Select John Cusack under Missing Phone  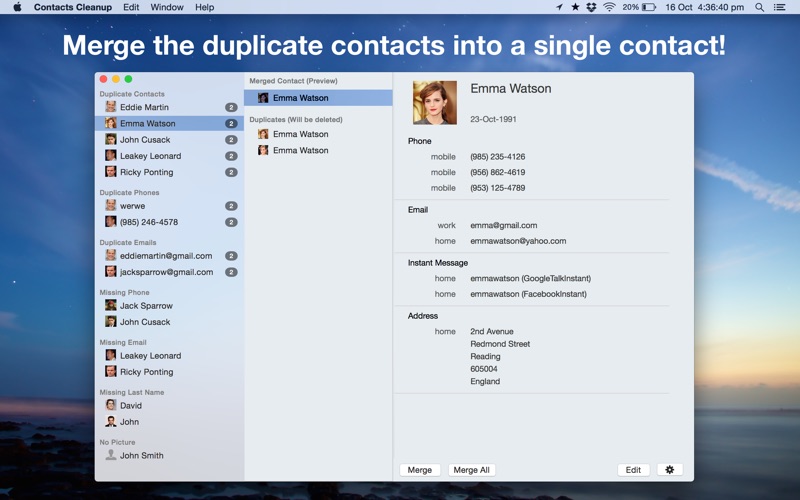169,322
